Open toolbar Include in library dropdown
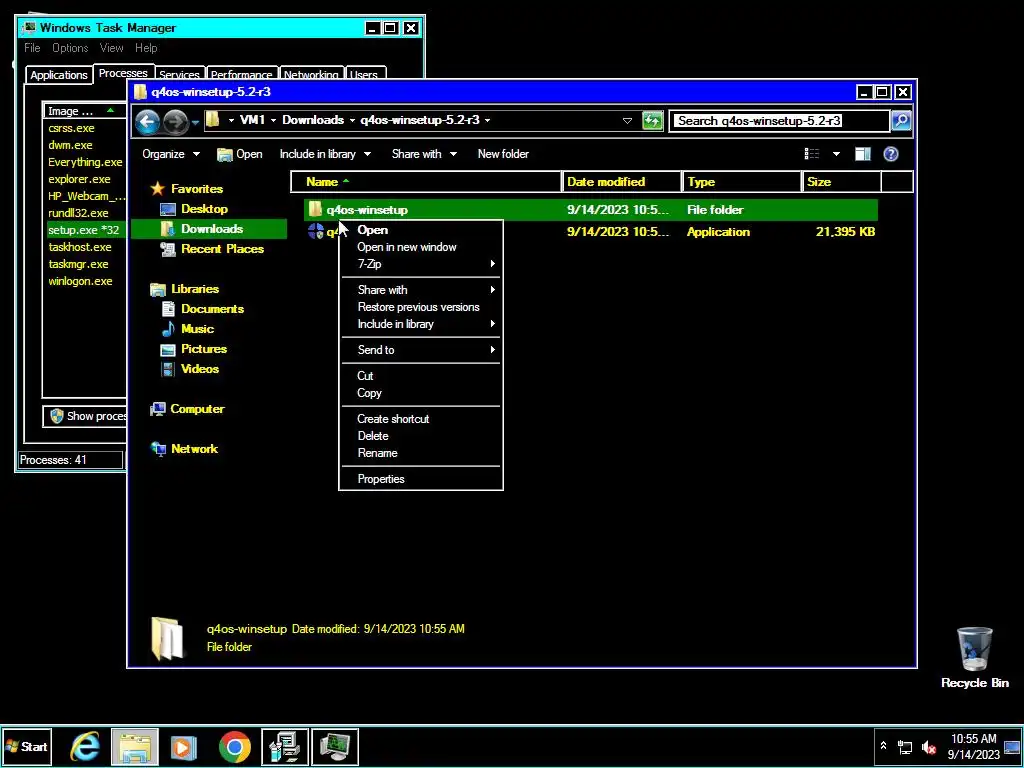The height and width of the screenshot is (768, 1024). (325, 154)
